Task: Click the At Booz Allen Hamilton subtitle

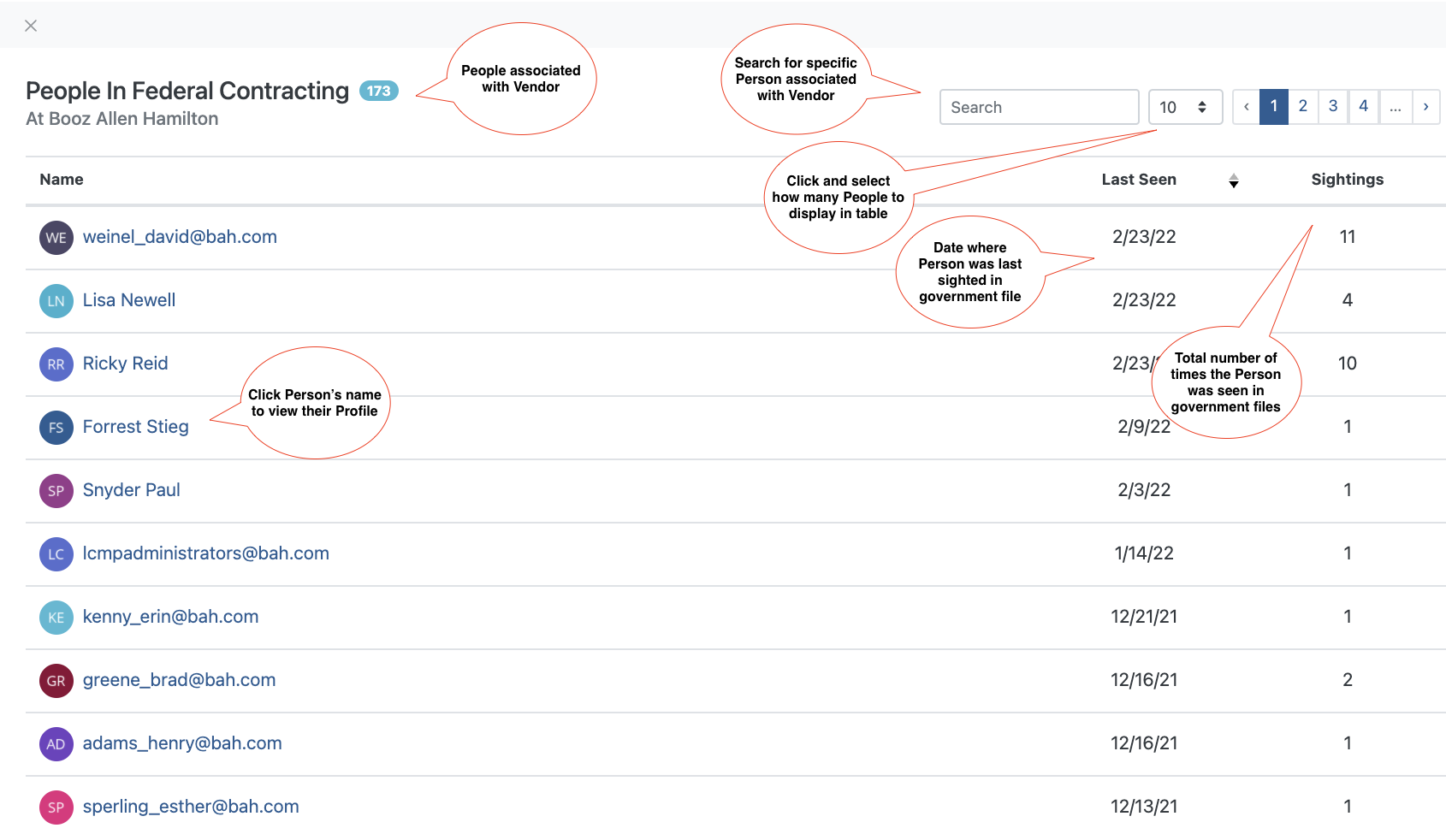Action: pyautogui.click(x=122, y=119)
